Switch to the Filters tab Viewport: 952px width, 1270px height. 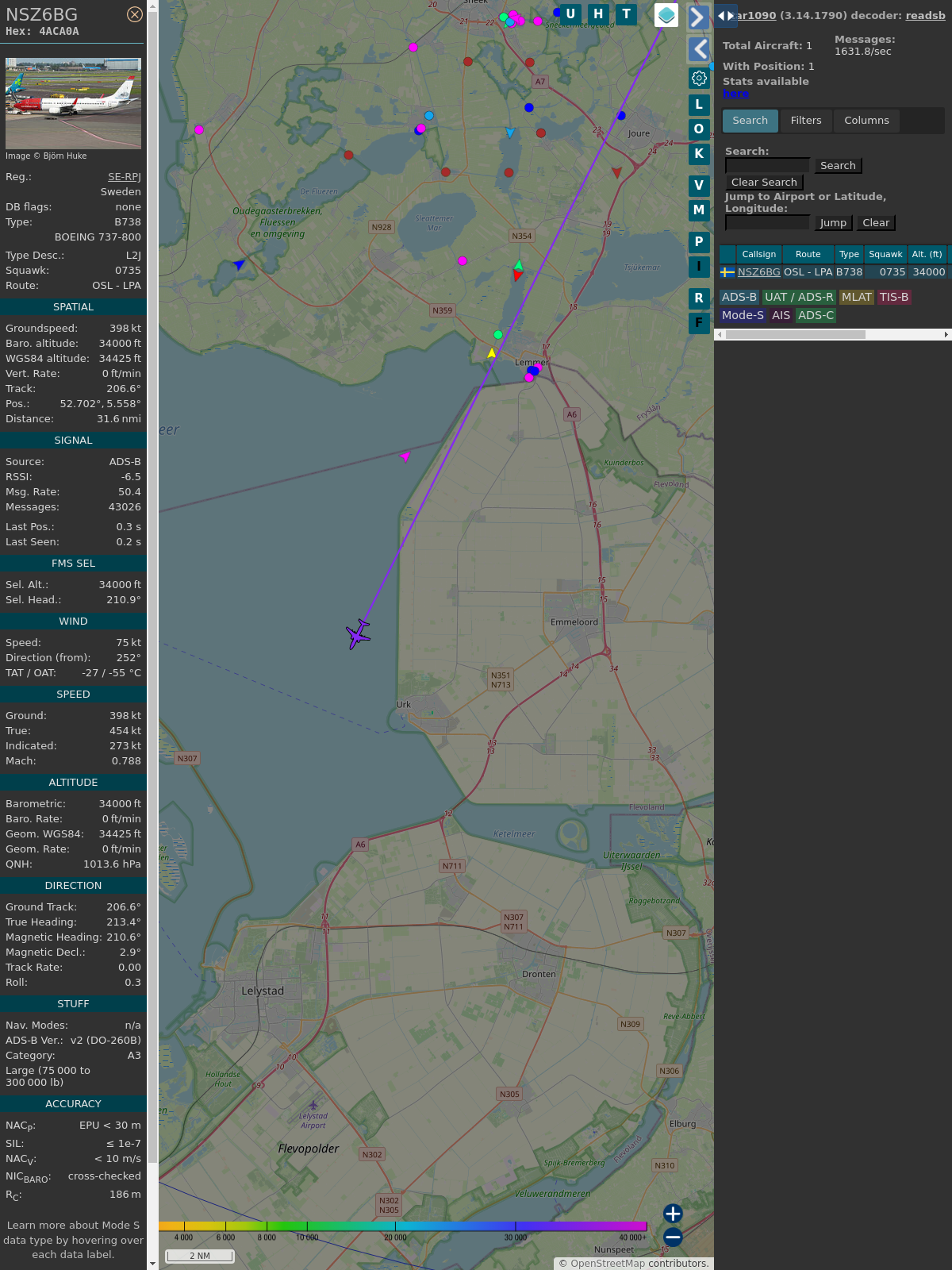[x=805, y=121]
